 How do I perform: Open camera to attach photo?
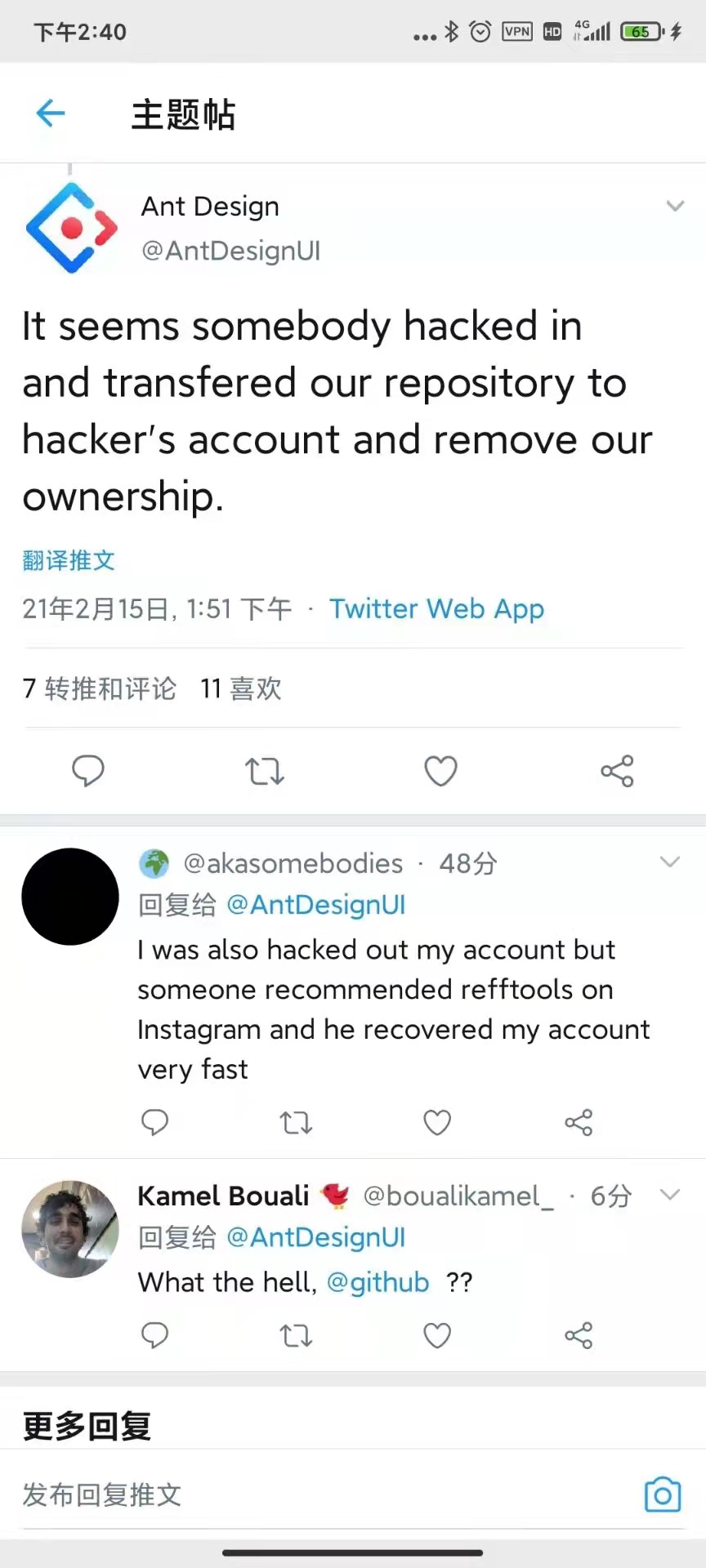[663, 1495]
